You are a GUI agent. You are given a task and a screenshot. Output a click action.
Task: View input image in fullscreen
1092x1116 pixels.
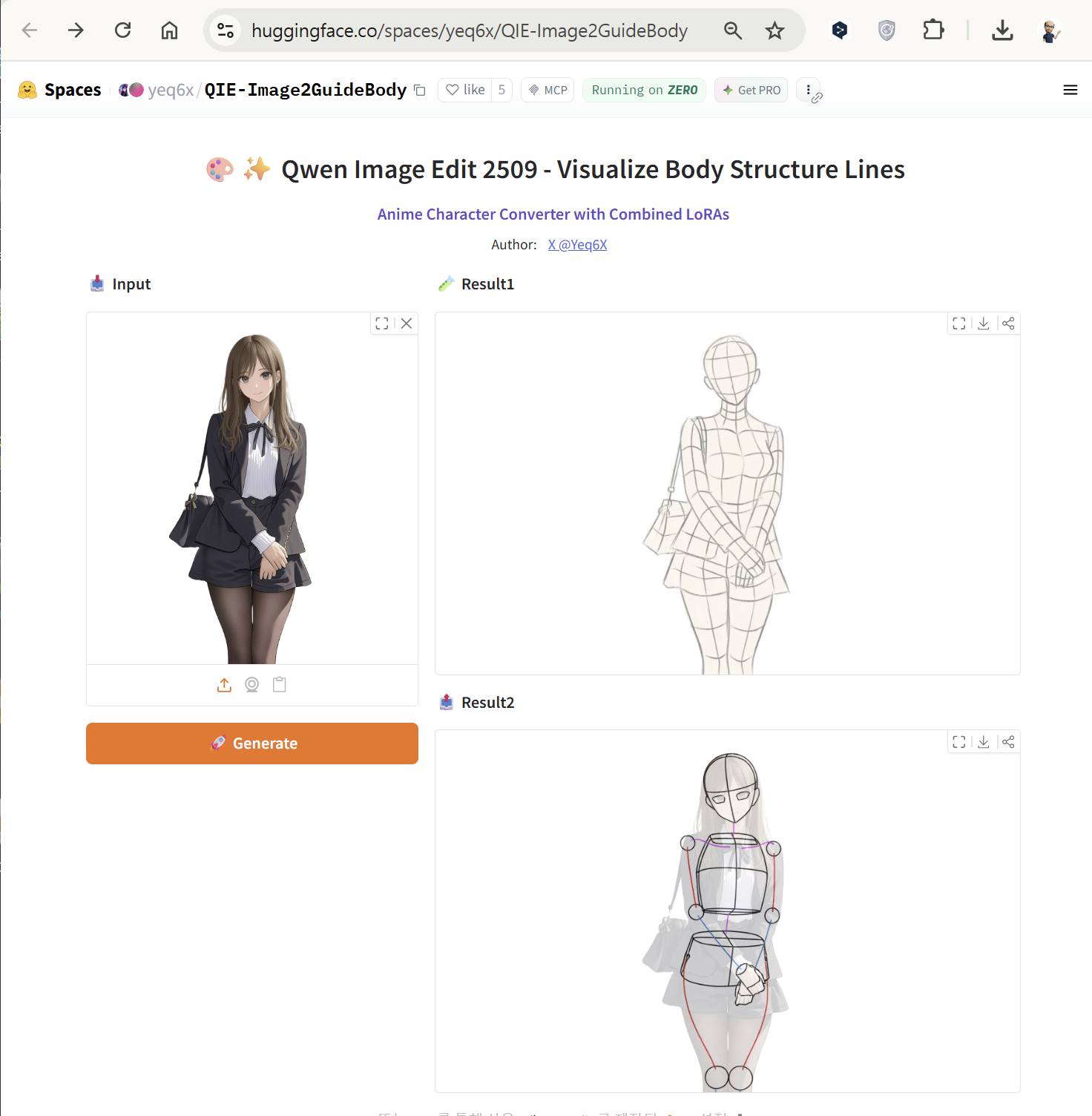(x=382, y=324)
